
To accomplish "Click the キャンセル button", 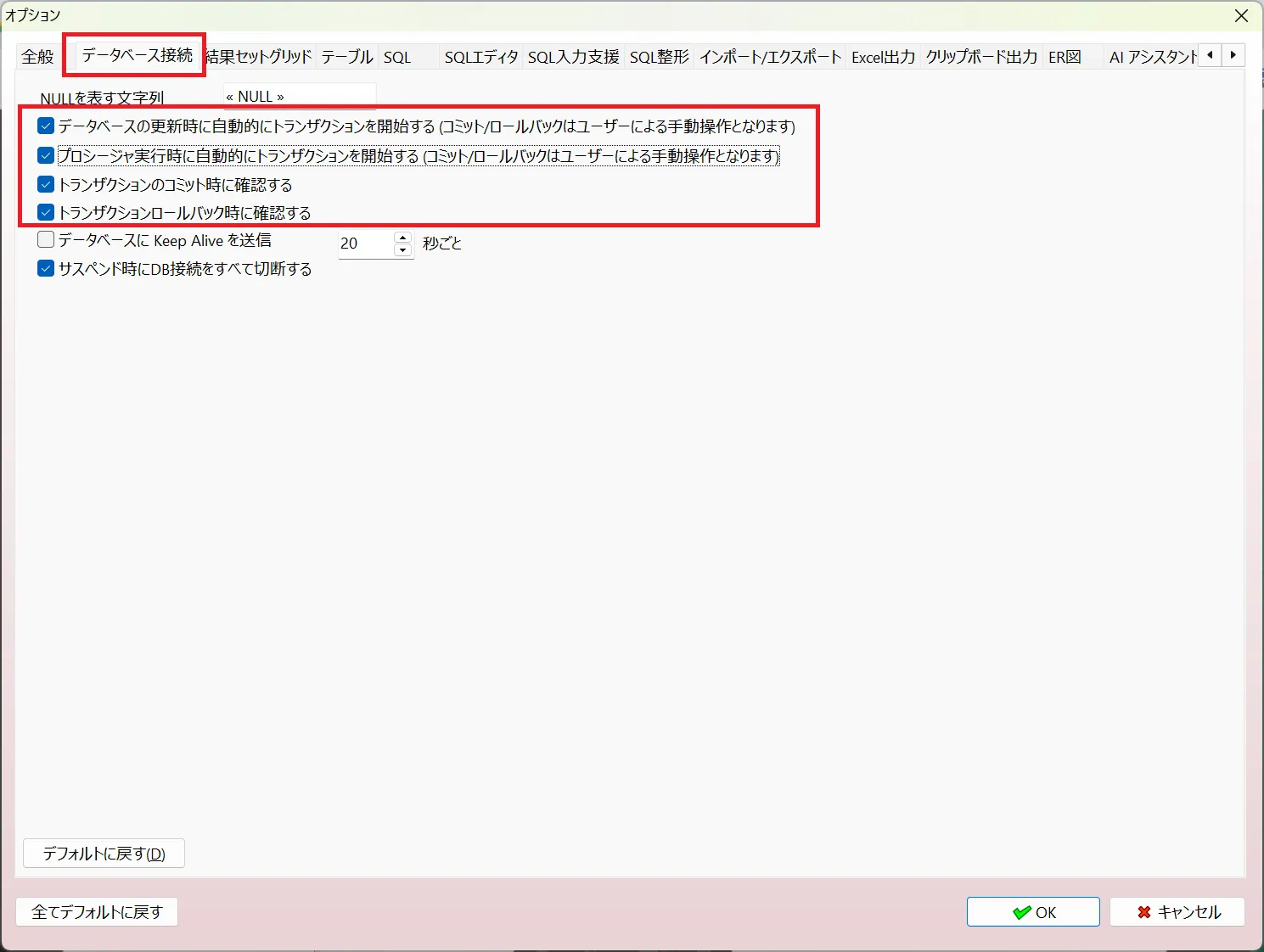I will tap(1177, 912).
